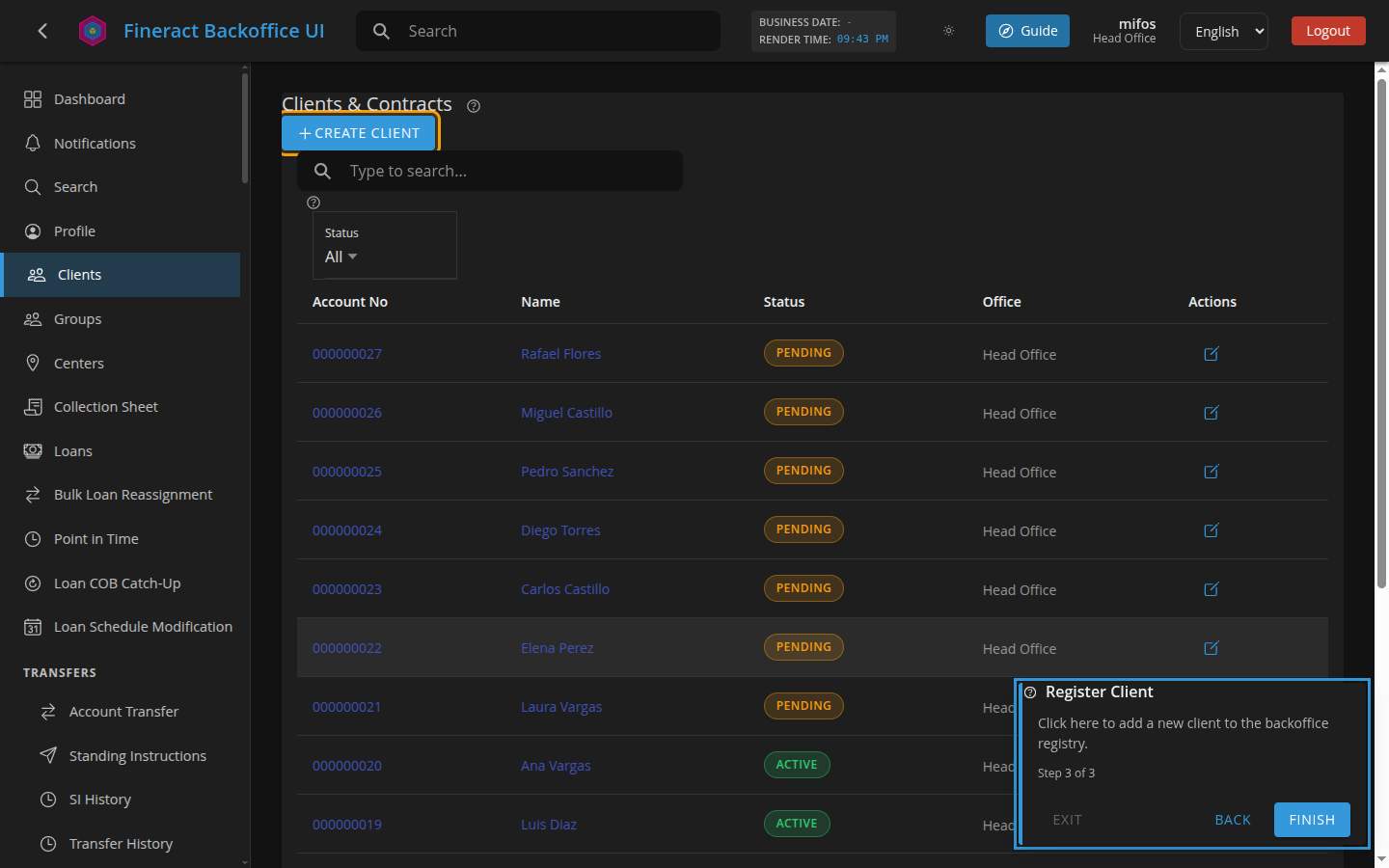Click the Centers pin icon

tap(33, 363)
